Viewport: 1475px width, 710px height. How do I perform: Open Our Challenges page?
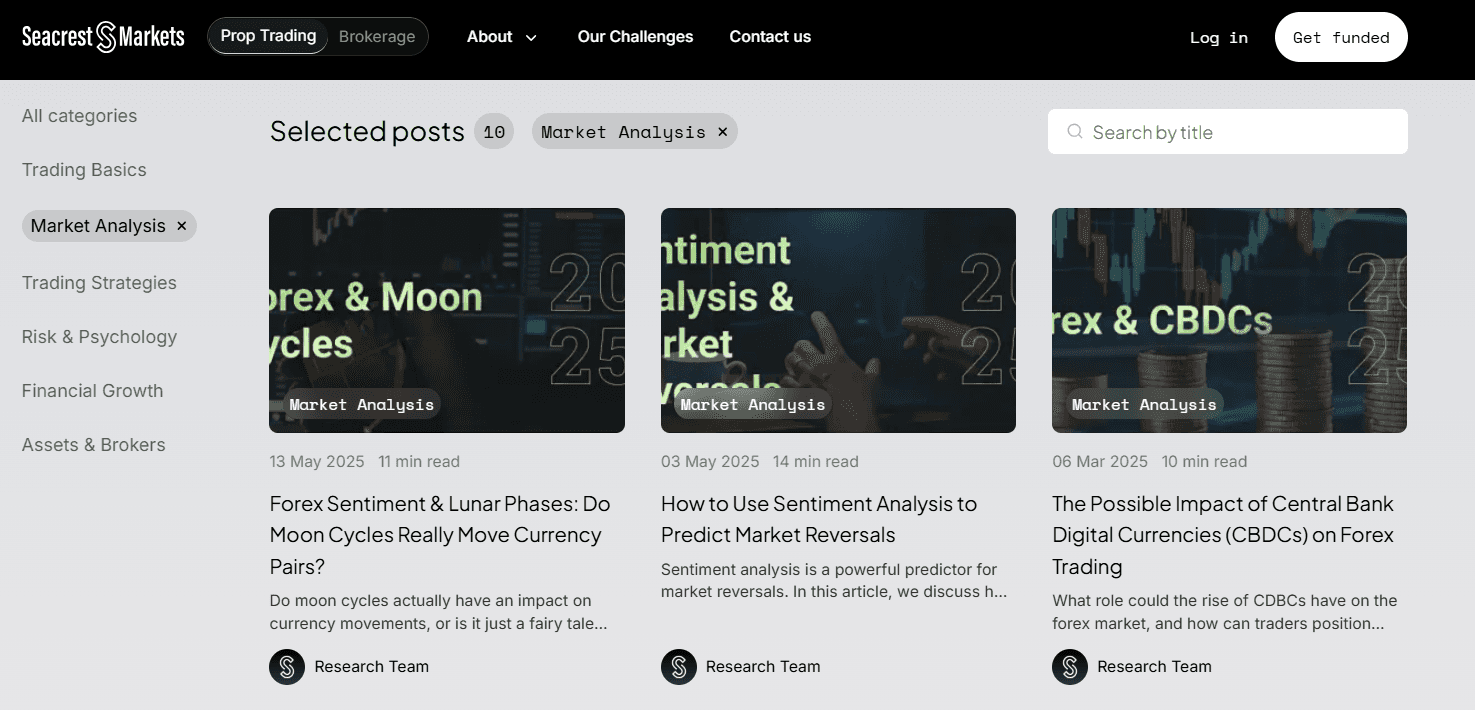[x=635, y=37]
